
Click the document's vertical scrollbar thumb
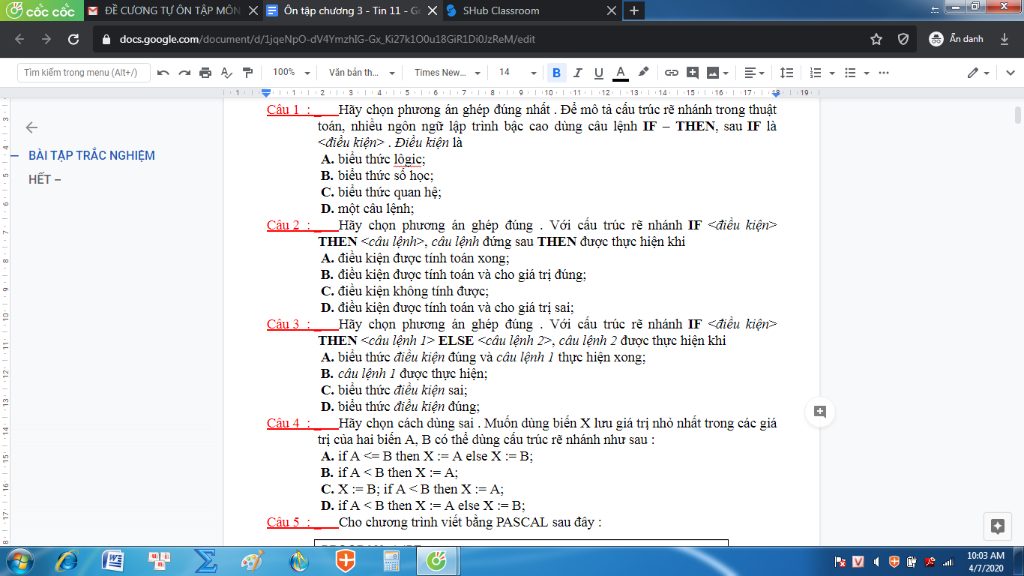pyautogui.click(x=1017, y=114)
